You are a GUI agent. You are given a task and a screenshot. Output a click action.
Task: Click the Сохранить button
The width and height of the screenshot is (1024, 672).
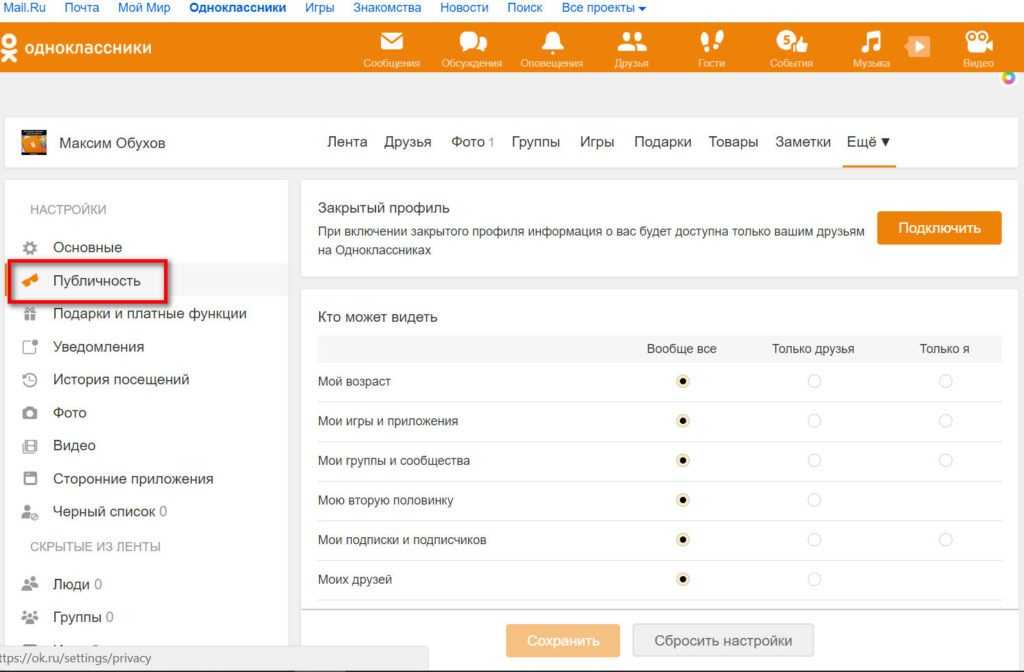[563, 641]
